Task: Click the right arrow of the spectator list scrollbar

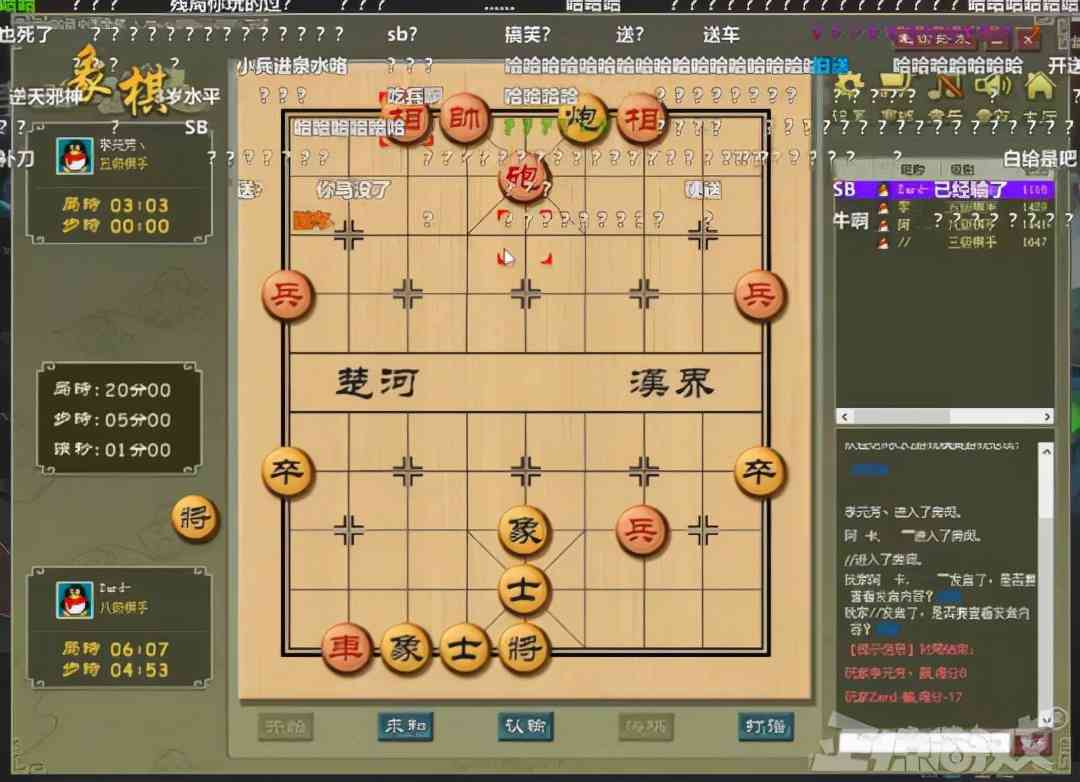Action: 1045,417
